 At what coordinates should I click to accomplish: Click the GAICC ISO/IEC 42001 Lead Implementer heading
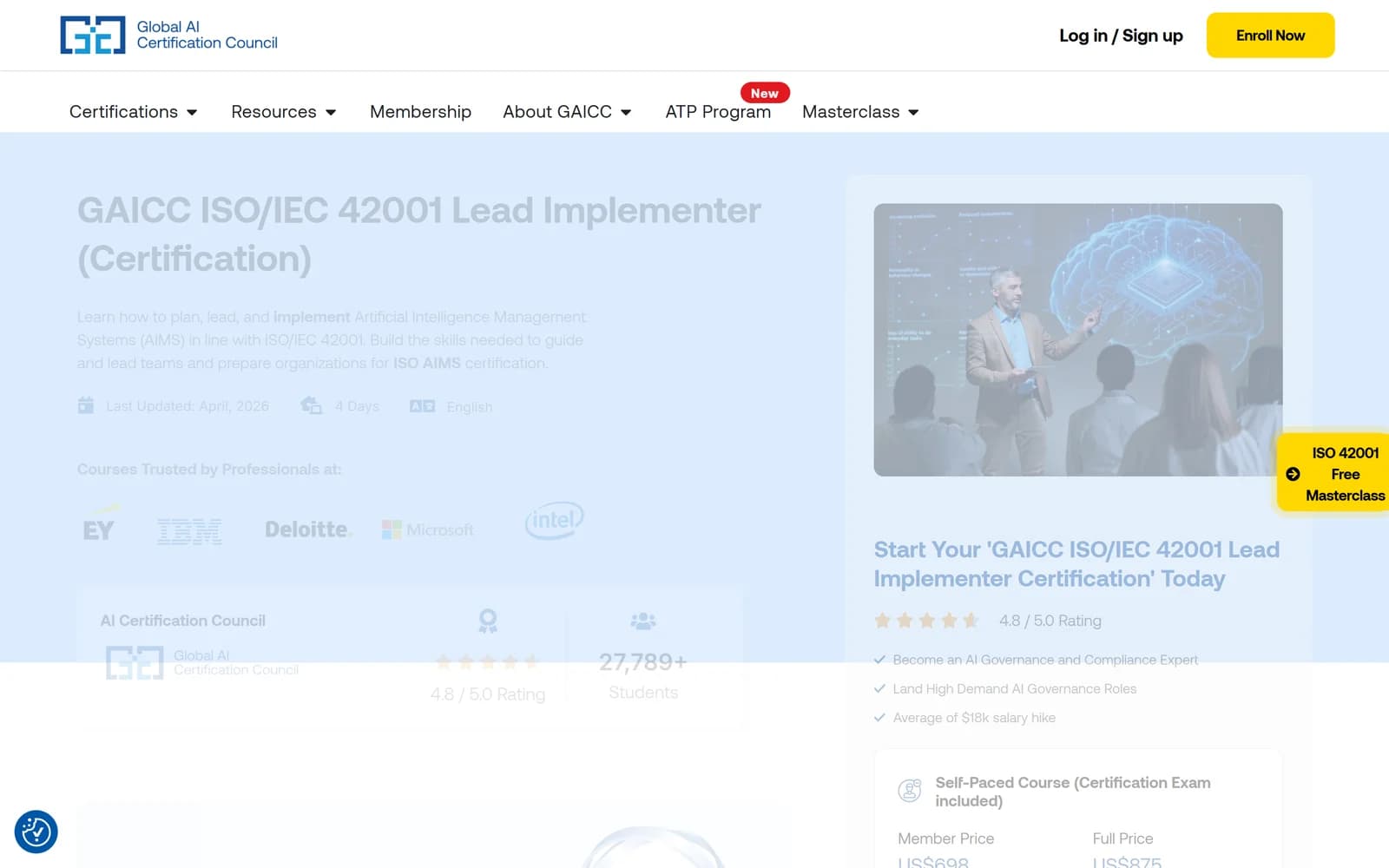[x=419, y=234]
